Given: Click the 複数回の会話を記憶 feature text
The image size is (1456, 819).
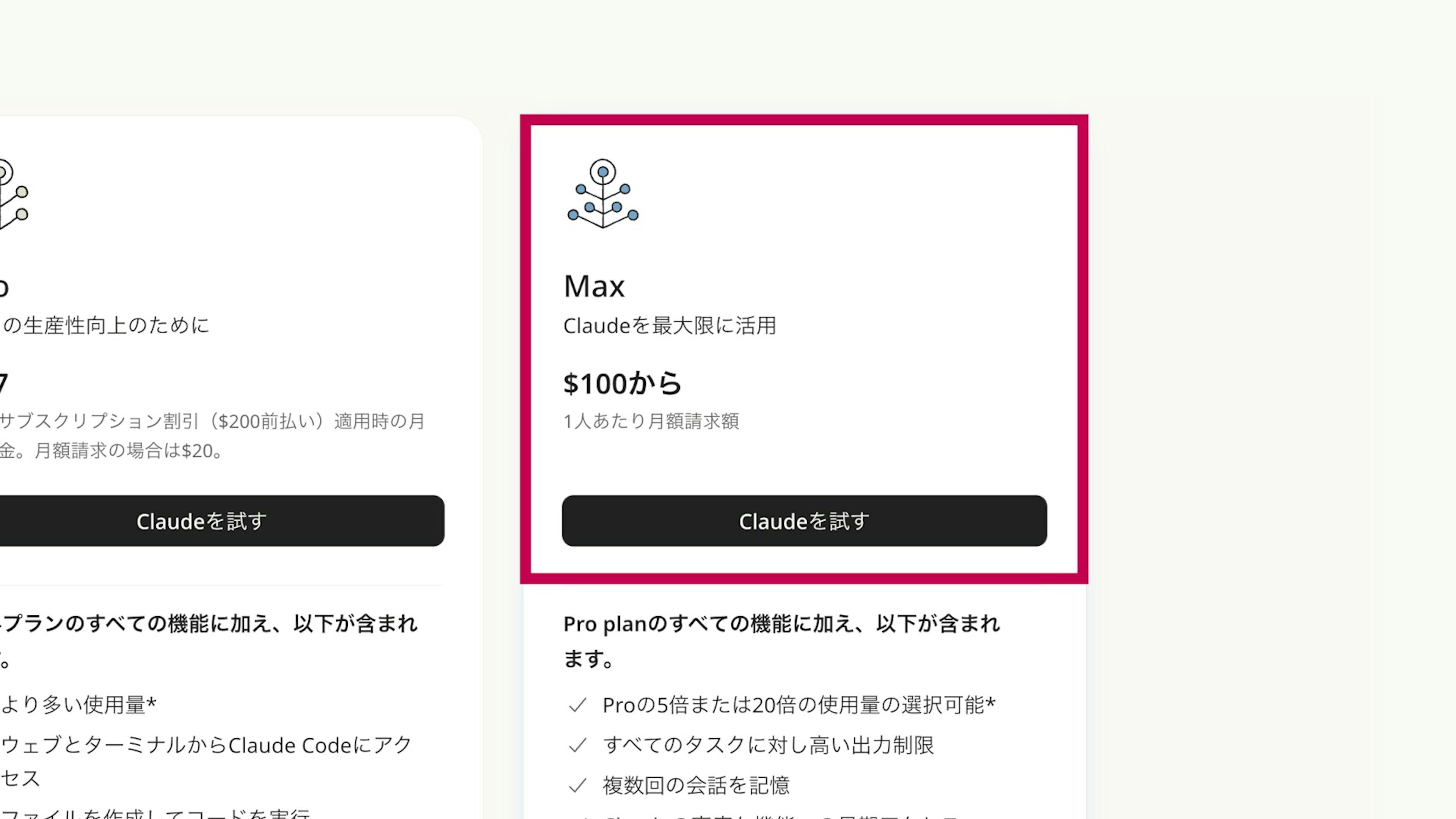Looking at the screenshot, I should pyautogui.click(x=696, y=786).
